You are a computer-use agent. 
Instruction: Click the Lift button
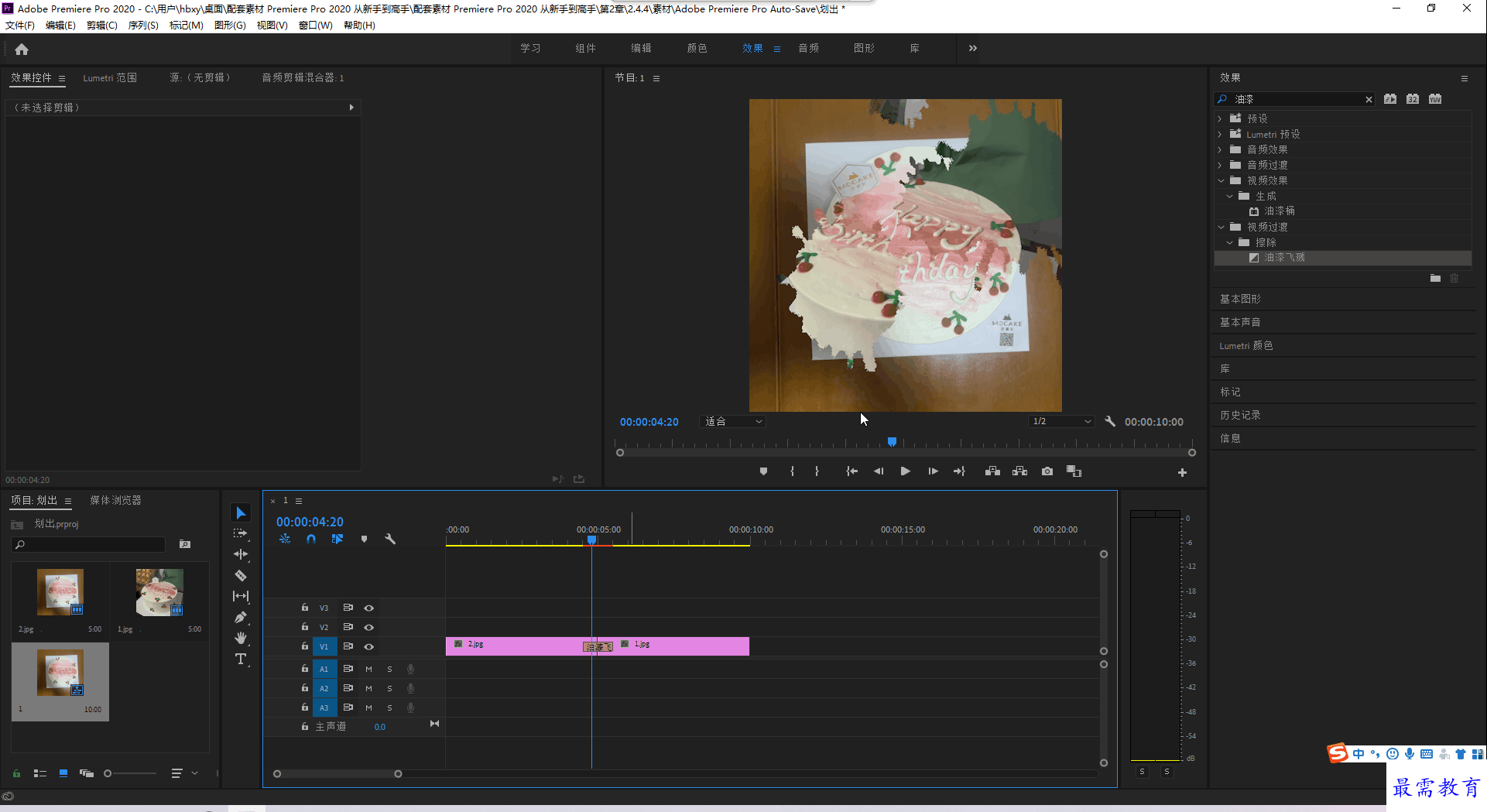[992, 471]
